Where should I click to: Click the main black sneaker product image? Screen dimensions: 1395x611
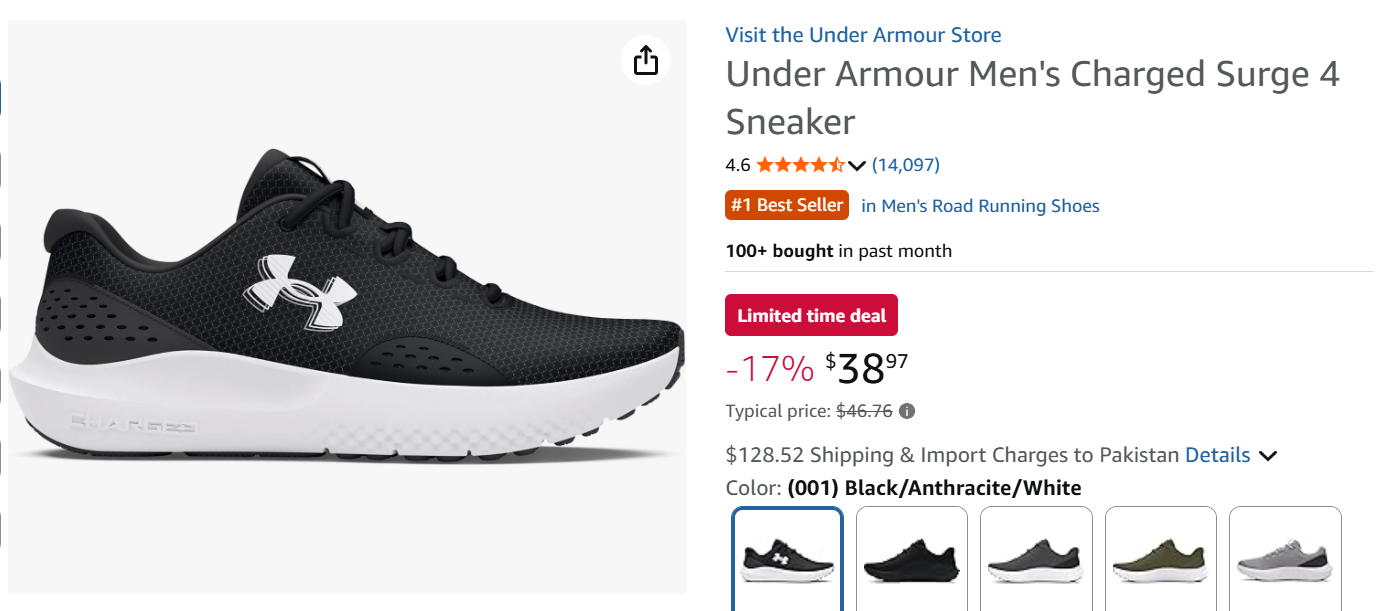click(x=347, y=307)
